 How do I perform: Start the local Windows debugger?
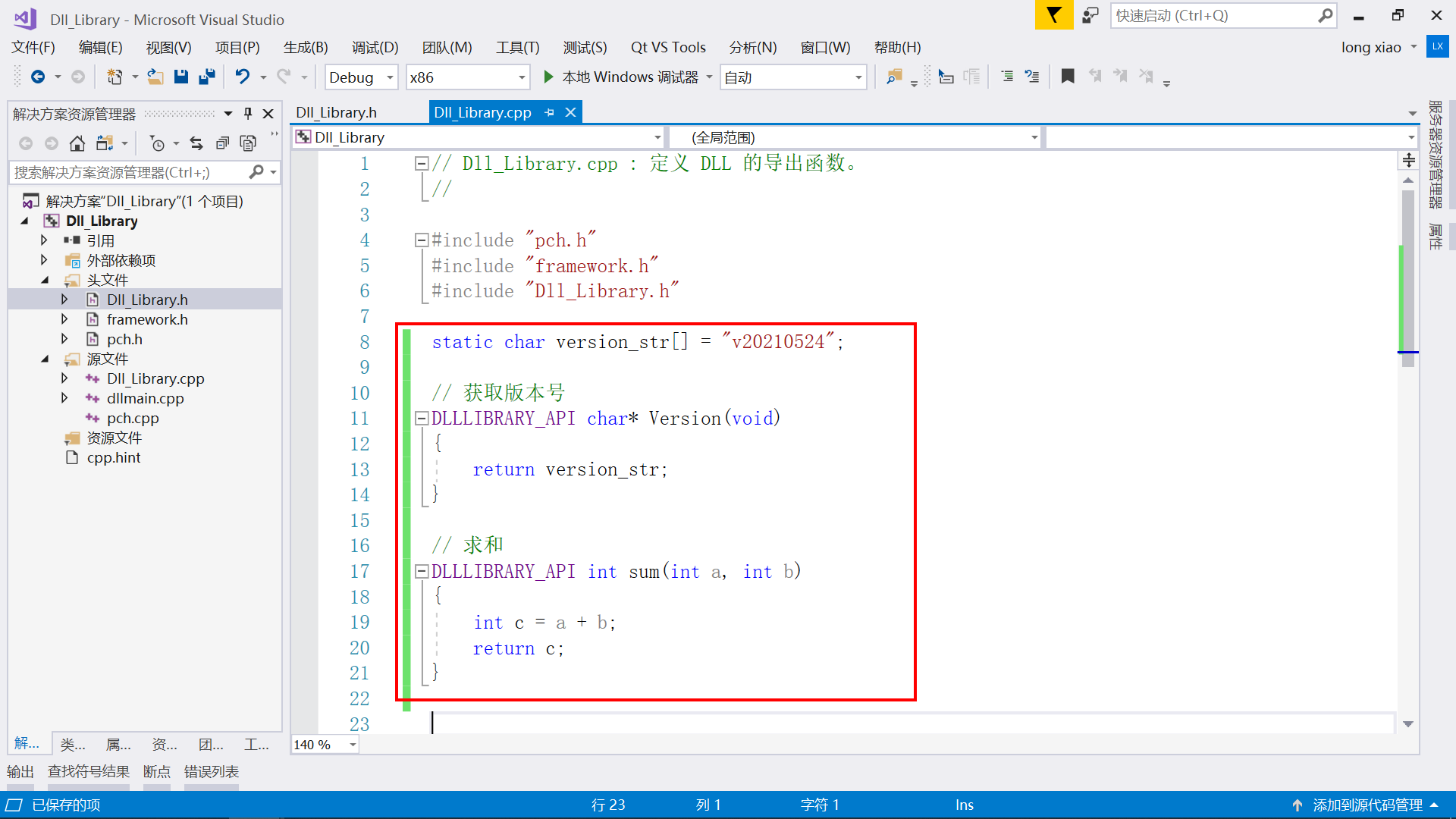coord(549,77)
